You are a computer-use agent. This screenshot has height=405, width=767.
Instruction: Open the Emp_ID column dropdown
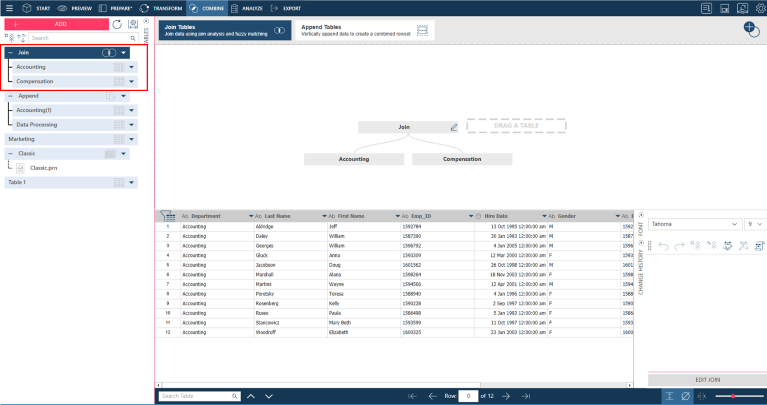pyautogui.click(x=471, y=216)
